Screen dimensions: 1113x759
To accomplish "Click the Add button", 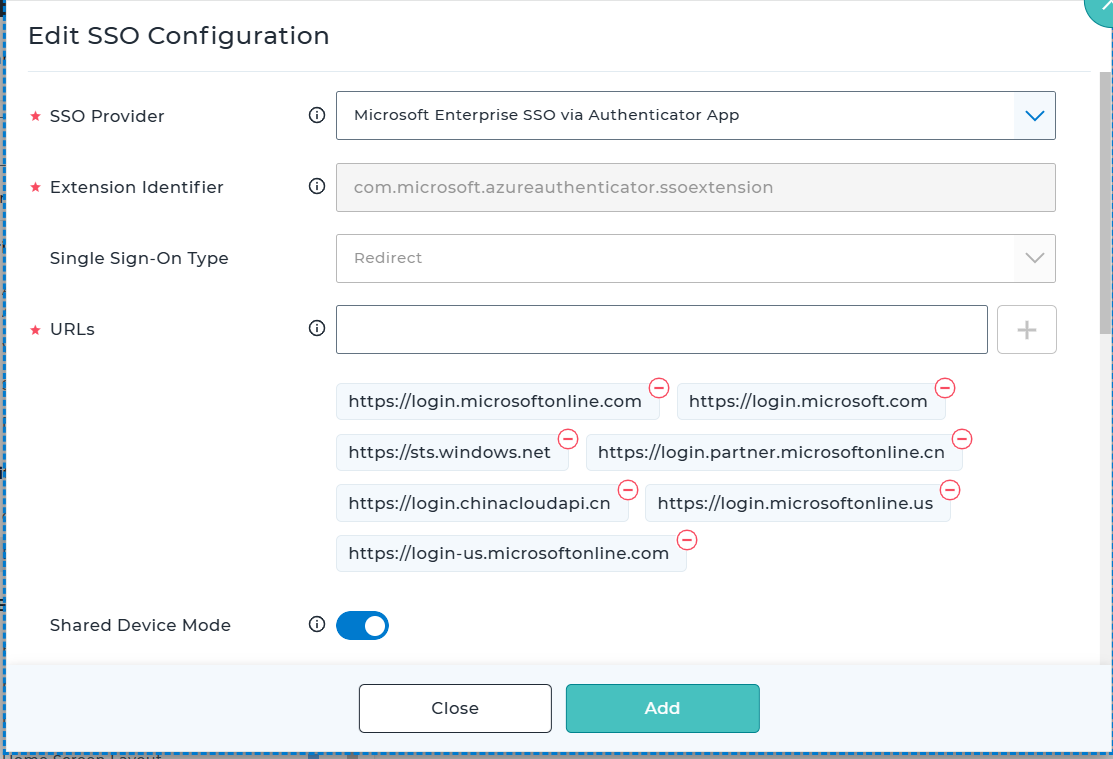I will click(662, 708).
